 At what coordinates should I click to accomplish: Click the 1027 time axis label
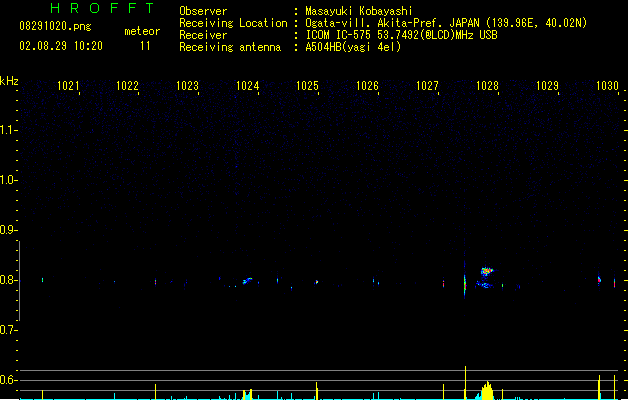click(x=427, y=86)
